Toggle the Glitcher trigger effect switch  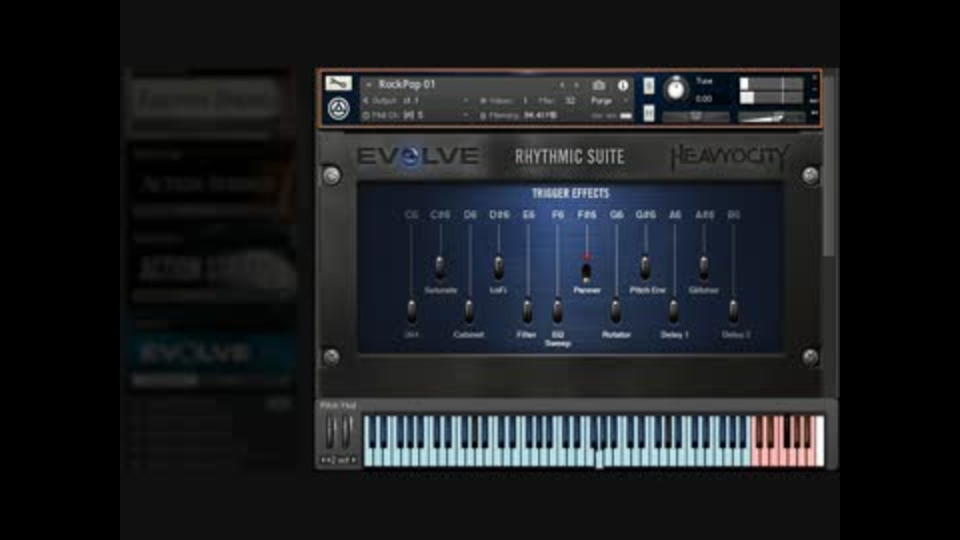(x=703, y=266)
